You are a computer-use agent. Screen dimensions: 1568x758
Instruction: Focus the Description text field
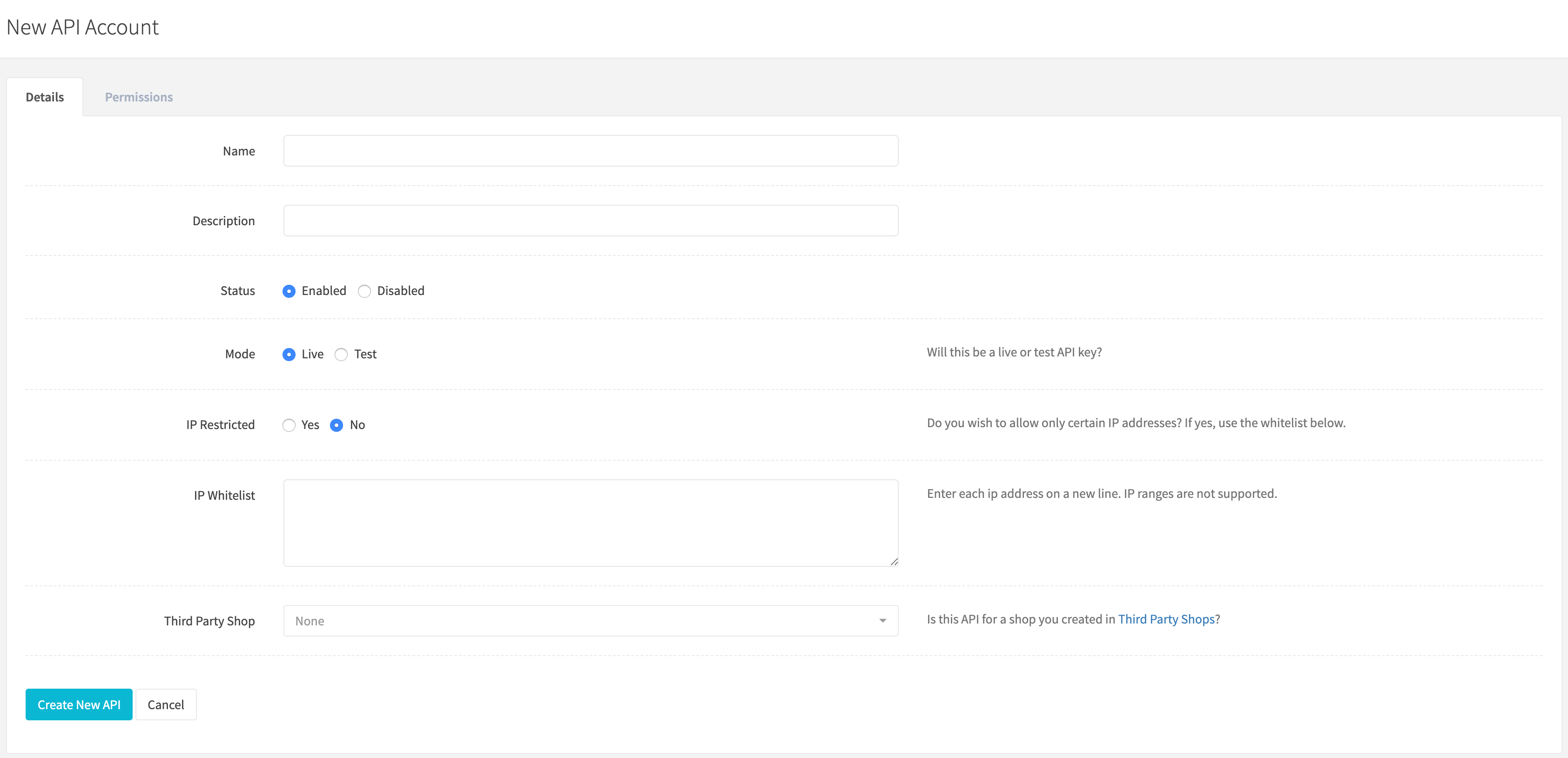click(591, 221)
